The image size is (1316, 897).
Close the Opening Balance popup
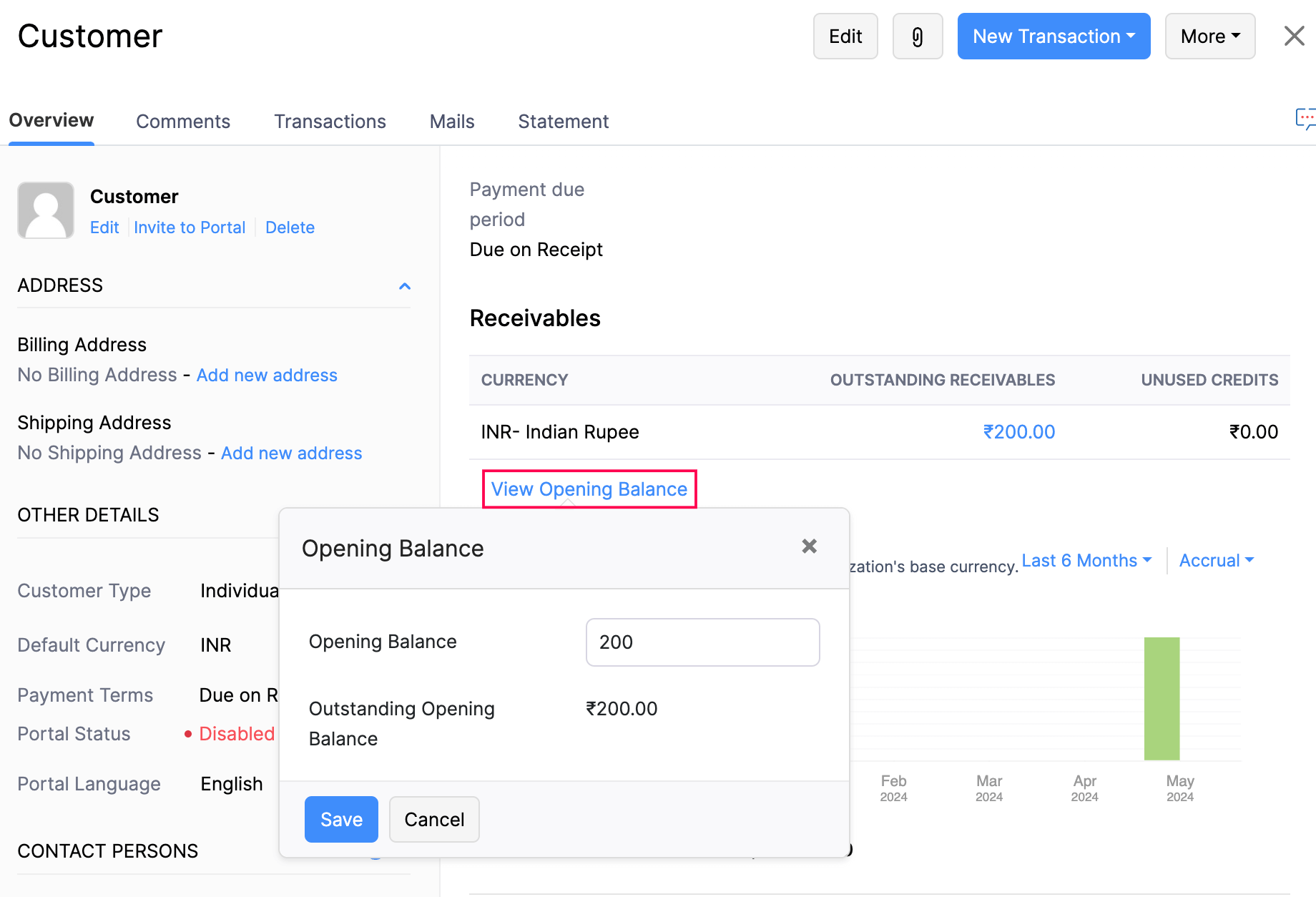[x=809, y=546]
